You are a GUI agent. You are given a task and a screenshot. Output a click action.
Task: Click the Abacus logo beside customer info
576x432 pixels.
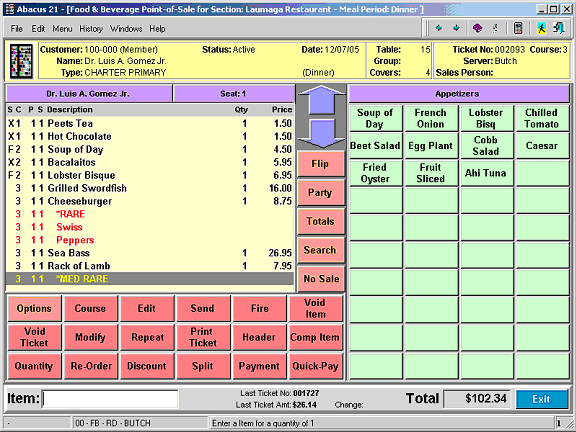21,61
